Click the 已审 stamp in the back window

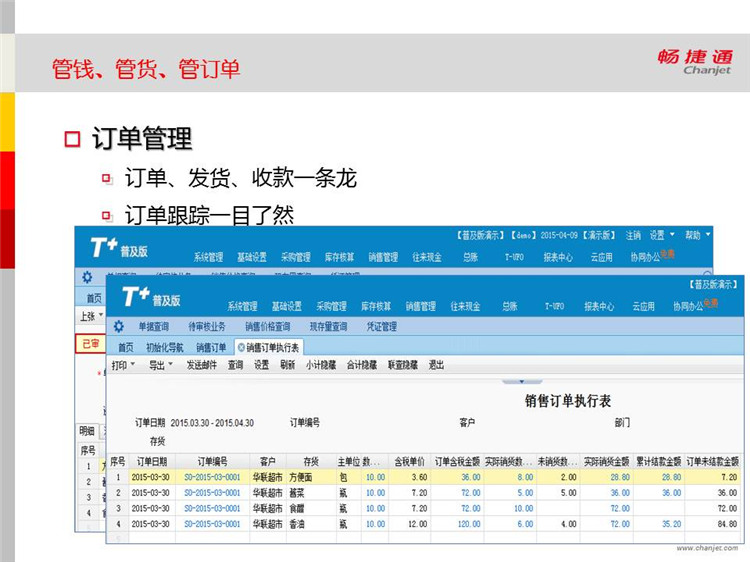90,343
